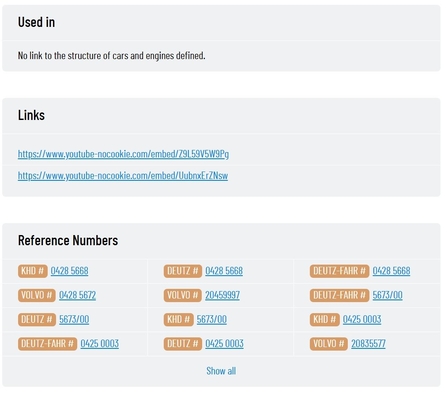Click the VOLVO # badge beside 20835577

(x=329, y=344)
